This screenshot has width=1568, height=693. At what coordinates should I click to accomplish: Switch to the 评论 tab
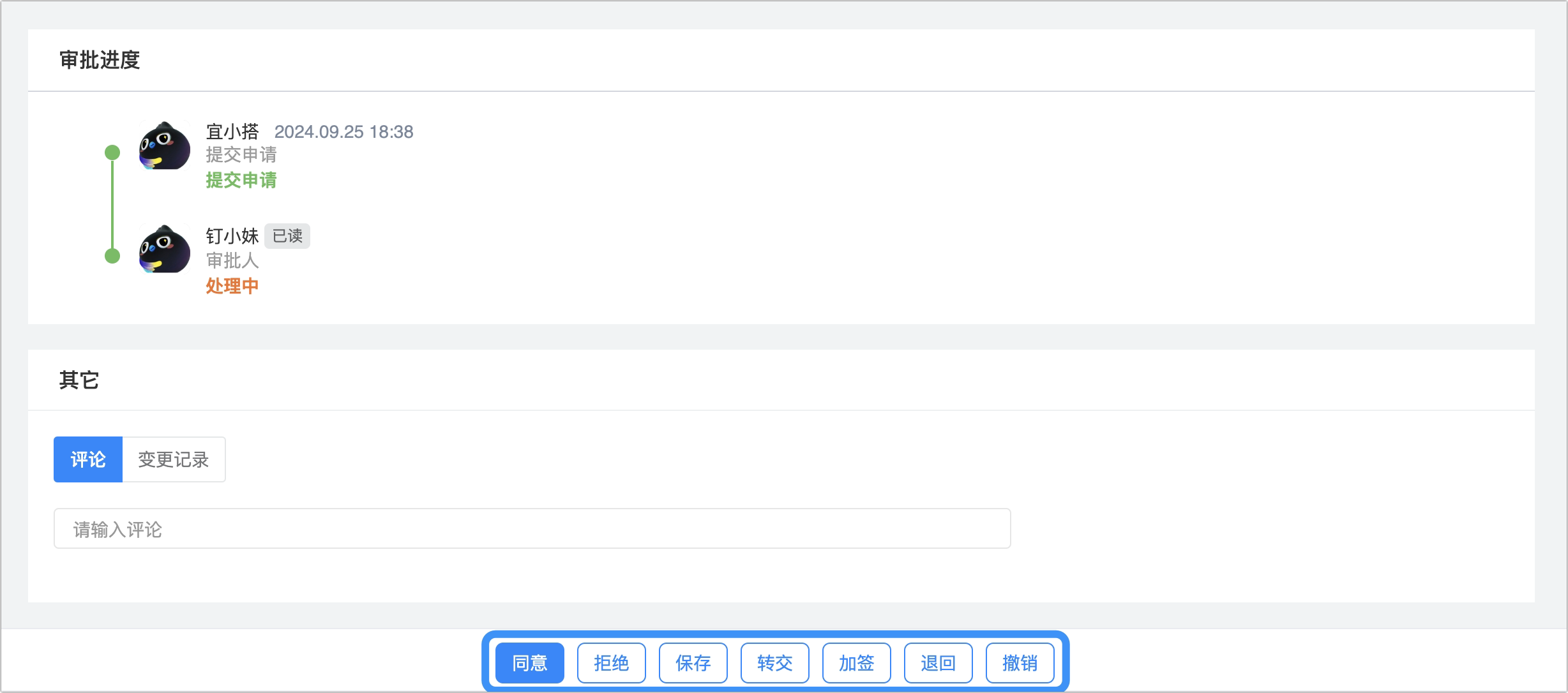coord(88,459)
